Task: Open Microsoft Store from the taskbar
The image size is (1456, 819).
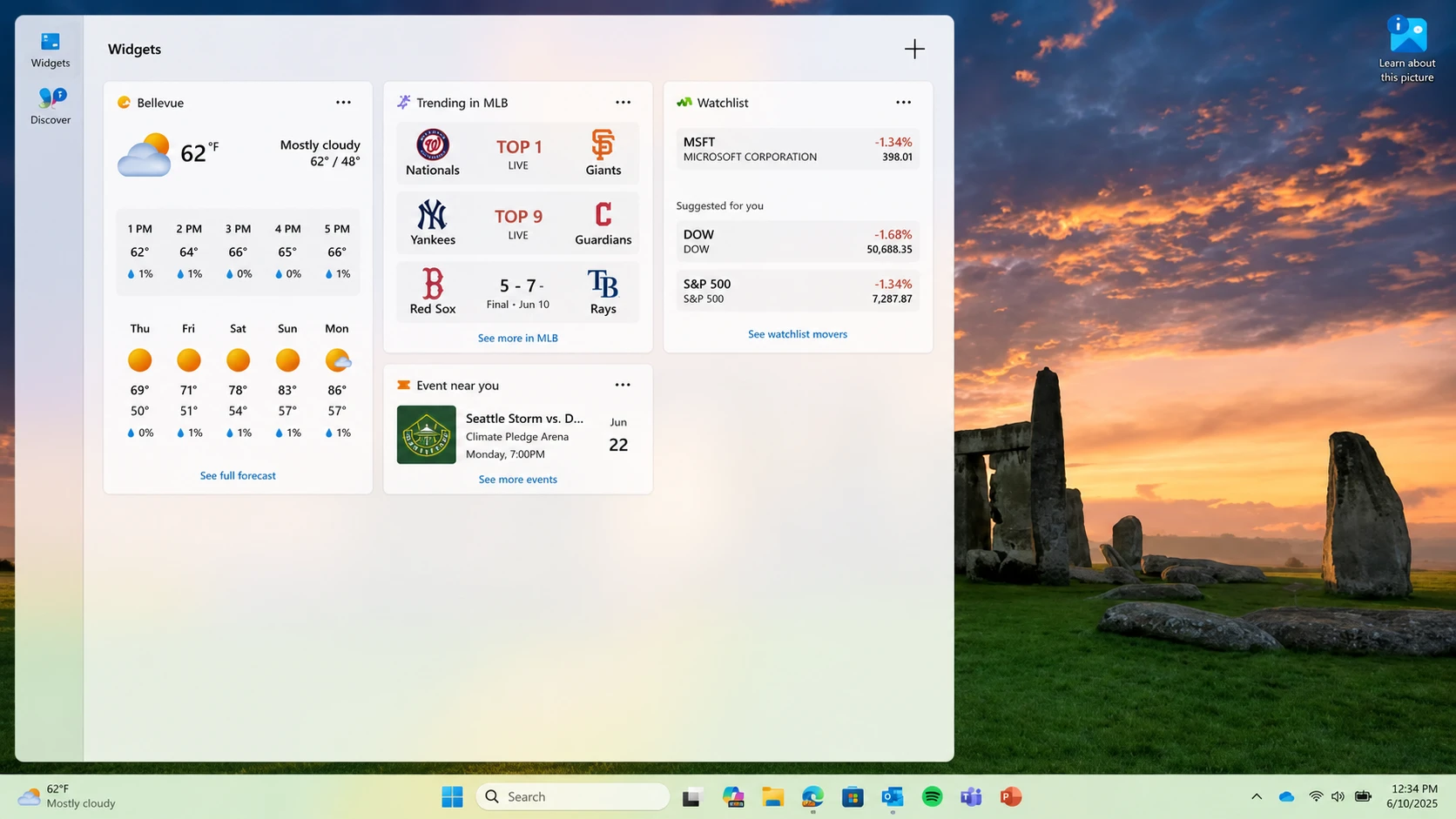Action: (x=853, y=796)
